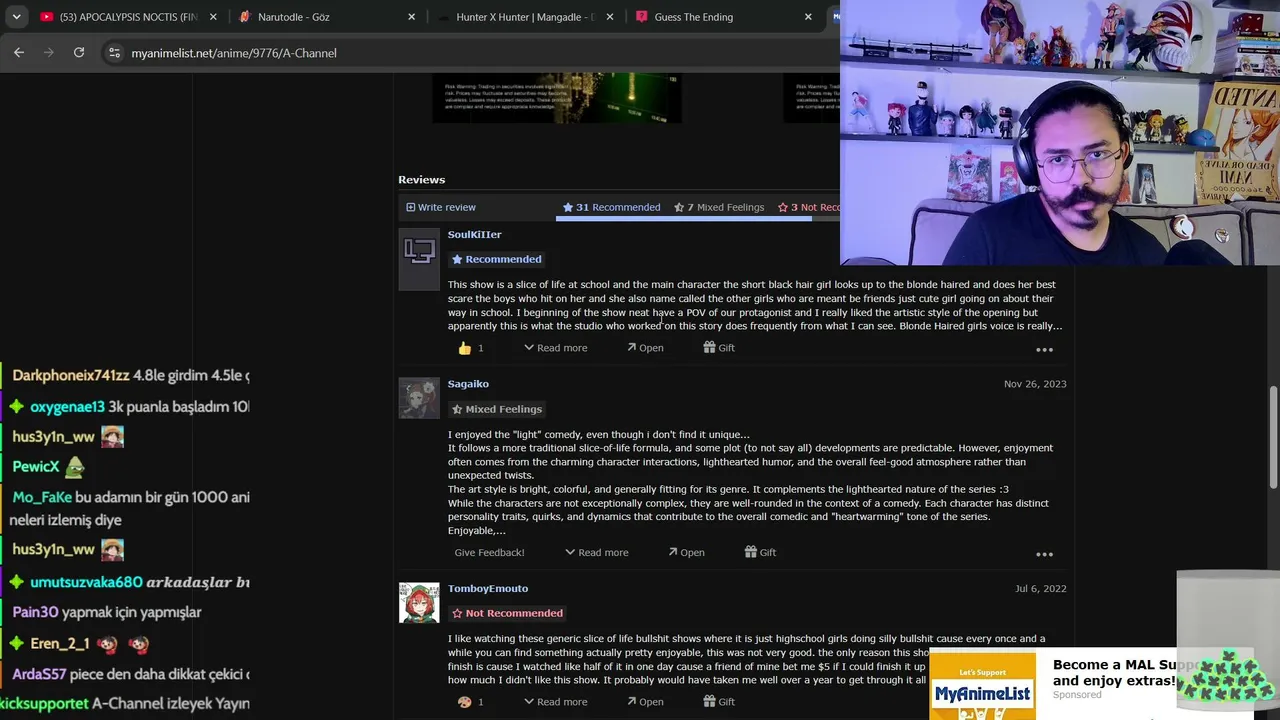Click the Recommended tag on SoulKiIIer's review

click(x=496, y=259)
